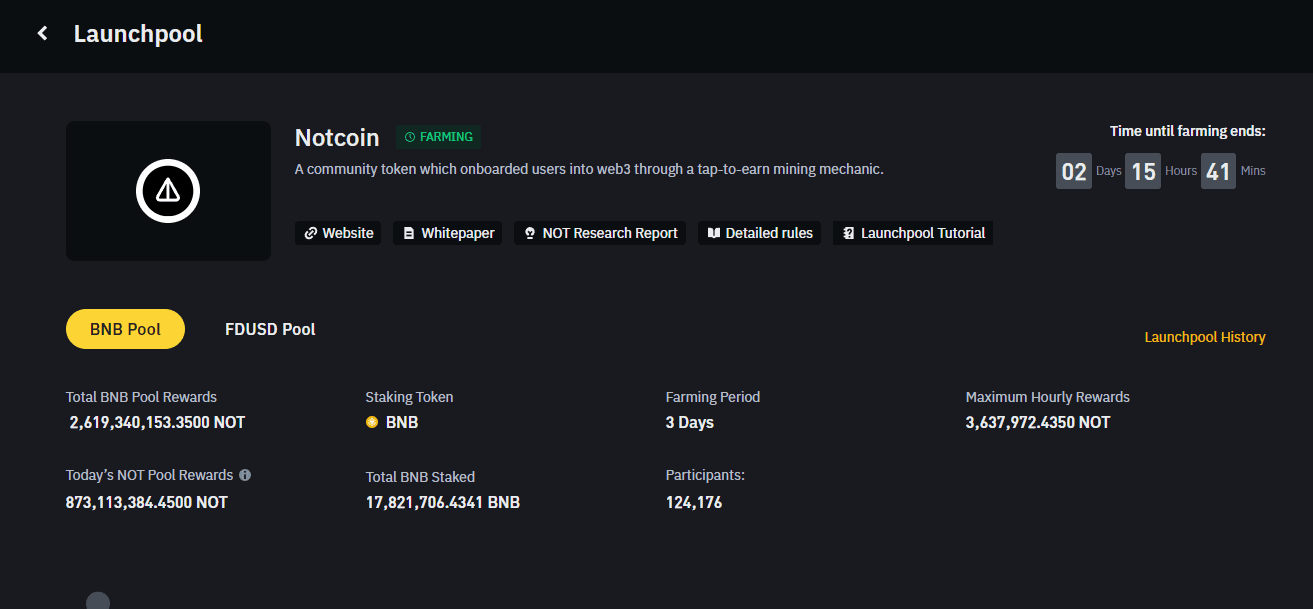Click the 3 Days farming period value
Screen dimensions: 1313x609
tap(690, 422)
